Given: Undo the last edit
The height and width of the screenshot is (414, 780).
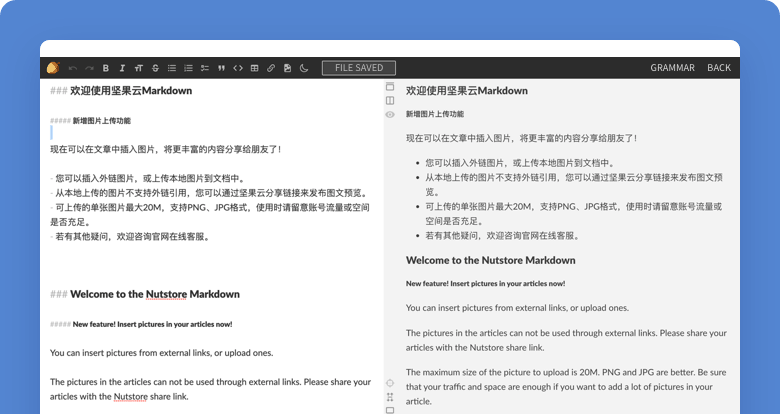Looking at the screenshot, I should (73, 68).
